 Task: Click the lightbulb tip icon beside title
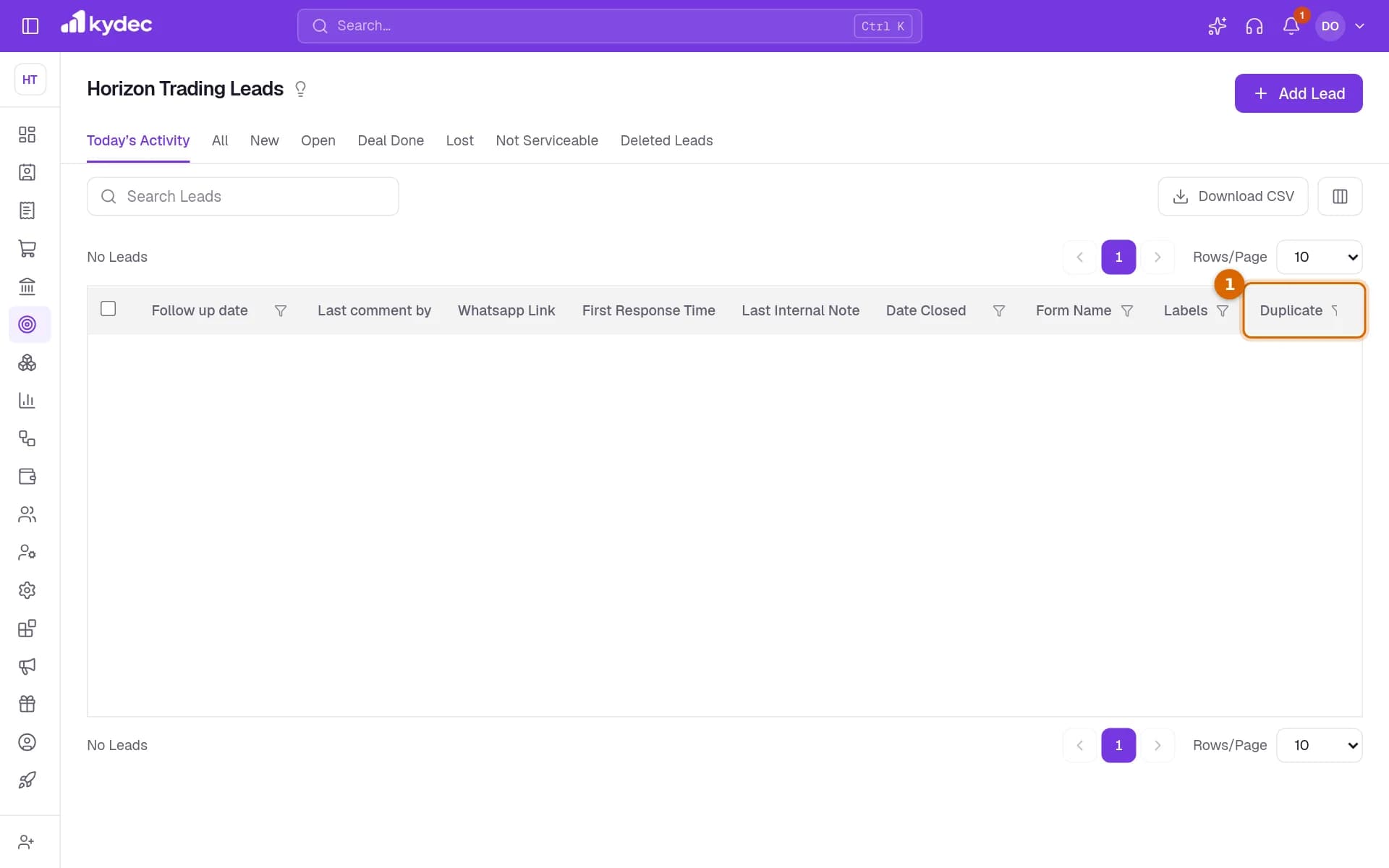(300, 89)
